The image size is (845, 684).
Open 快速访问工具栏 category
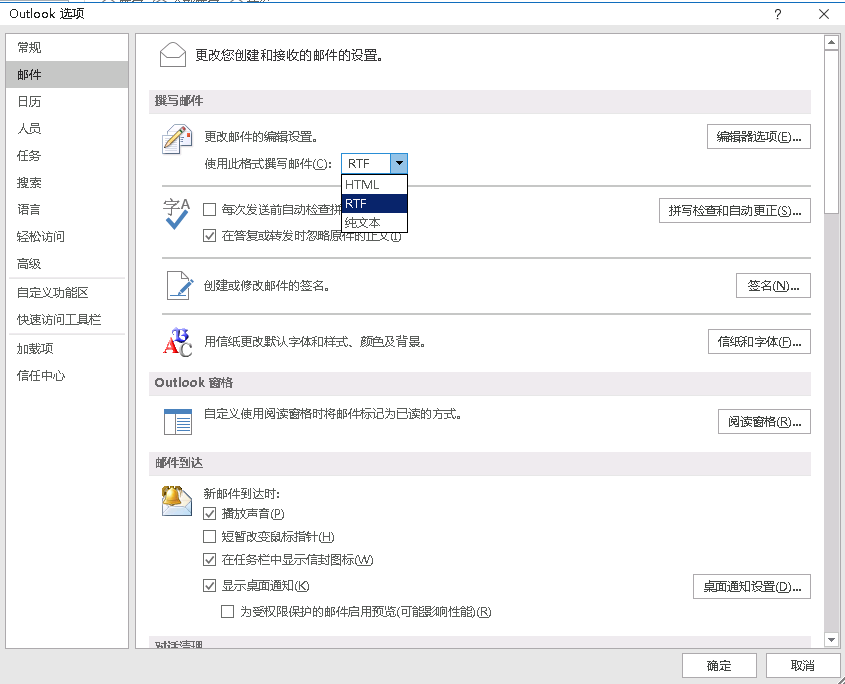coord(67,320)
